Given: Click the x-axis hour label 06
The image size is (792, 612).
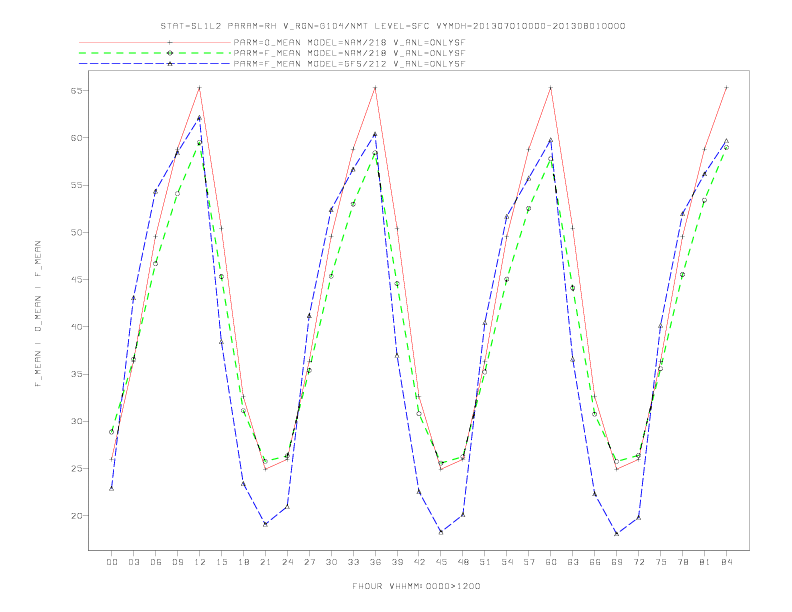Looking at the screenshot, I should tap(156, 562).
